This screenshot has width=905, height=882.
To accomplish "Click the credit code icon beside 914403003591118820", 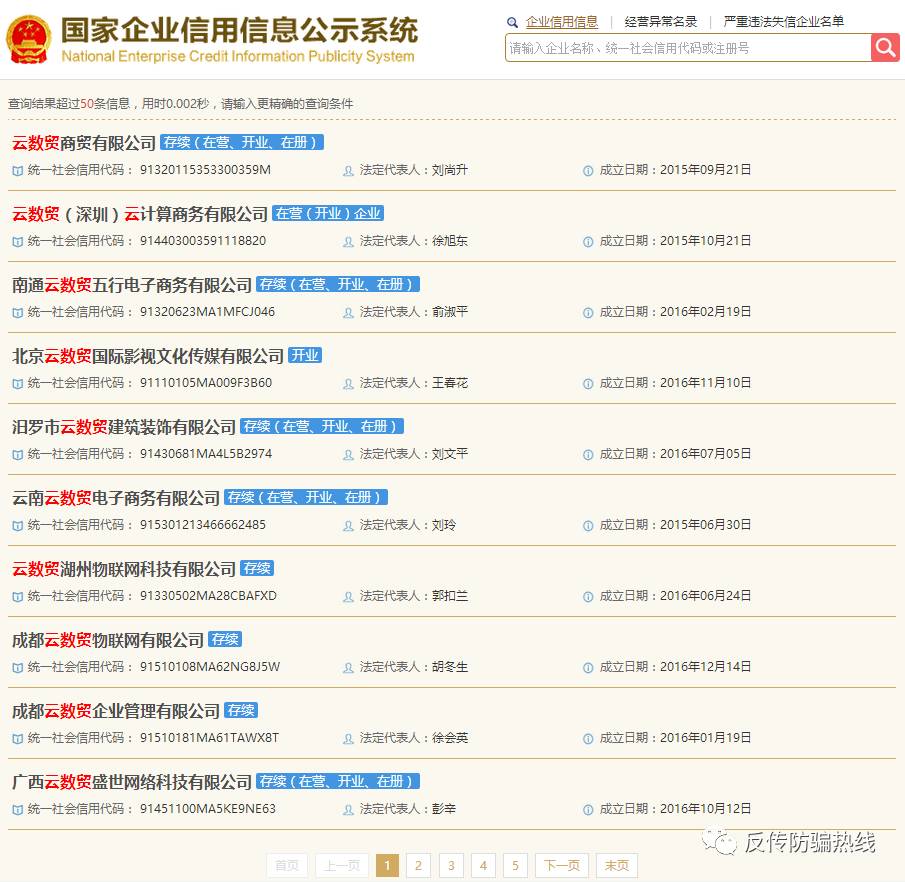I will click(x=18, y=242).
